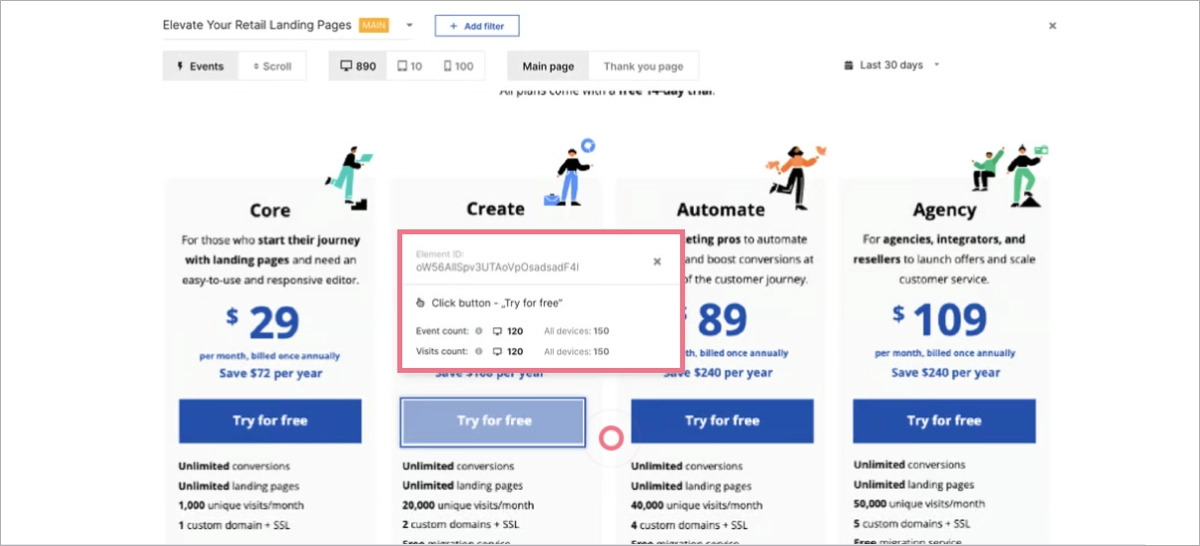Click 'Save $72 per year' on Core plan
Image resolution: width=1200 pixels, height=546 pixels.
tap(270, 373)
